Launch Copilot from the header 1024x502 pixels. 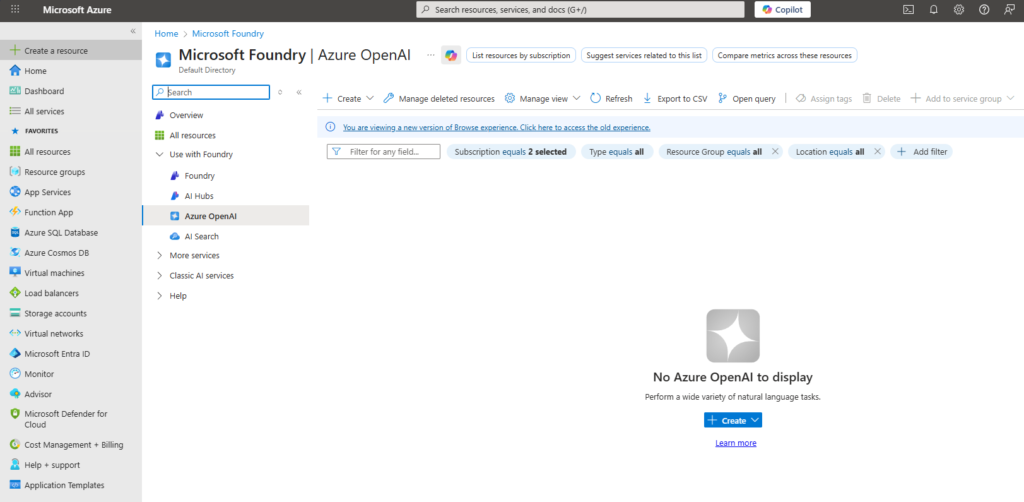(x=782, y=9)
